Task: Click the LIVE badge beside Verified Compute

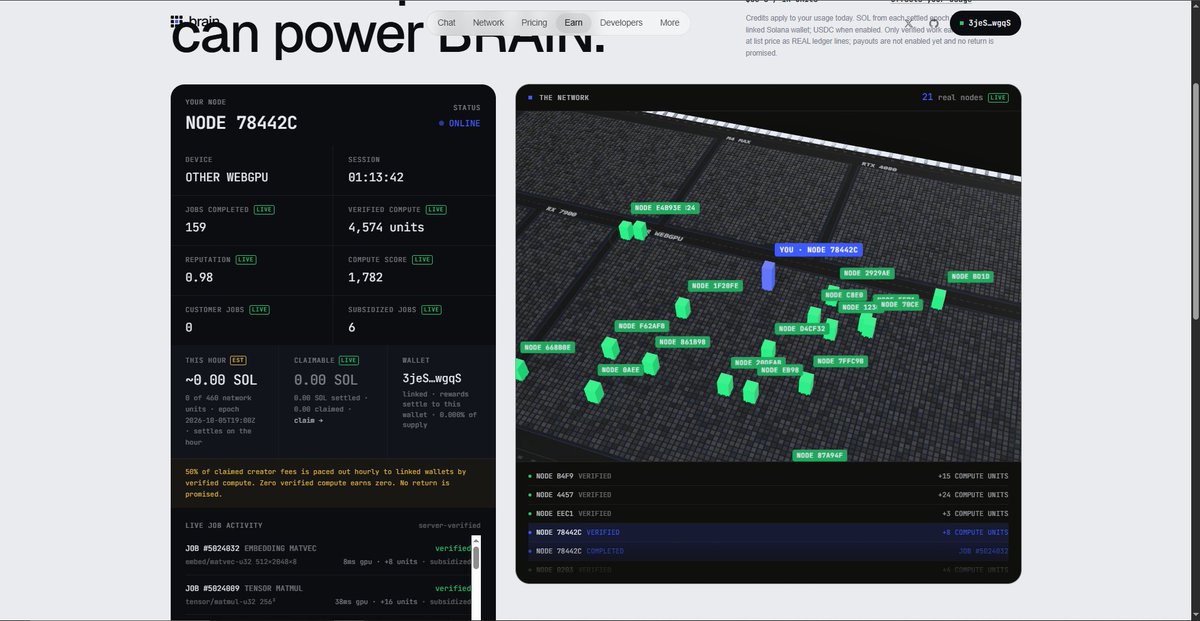Action: click(436, 209)
